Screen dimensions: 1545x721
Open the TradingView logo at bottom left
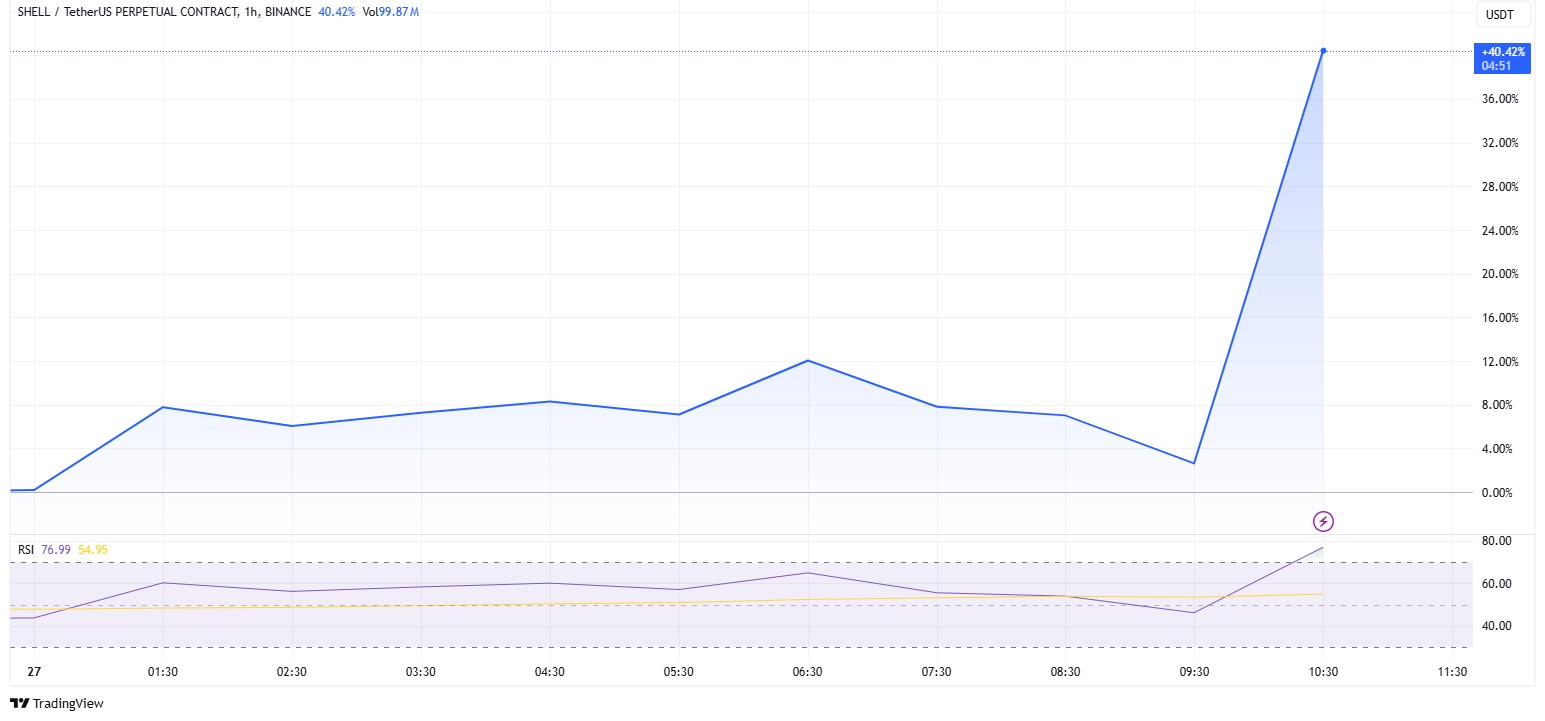[x=57, y=703]
